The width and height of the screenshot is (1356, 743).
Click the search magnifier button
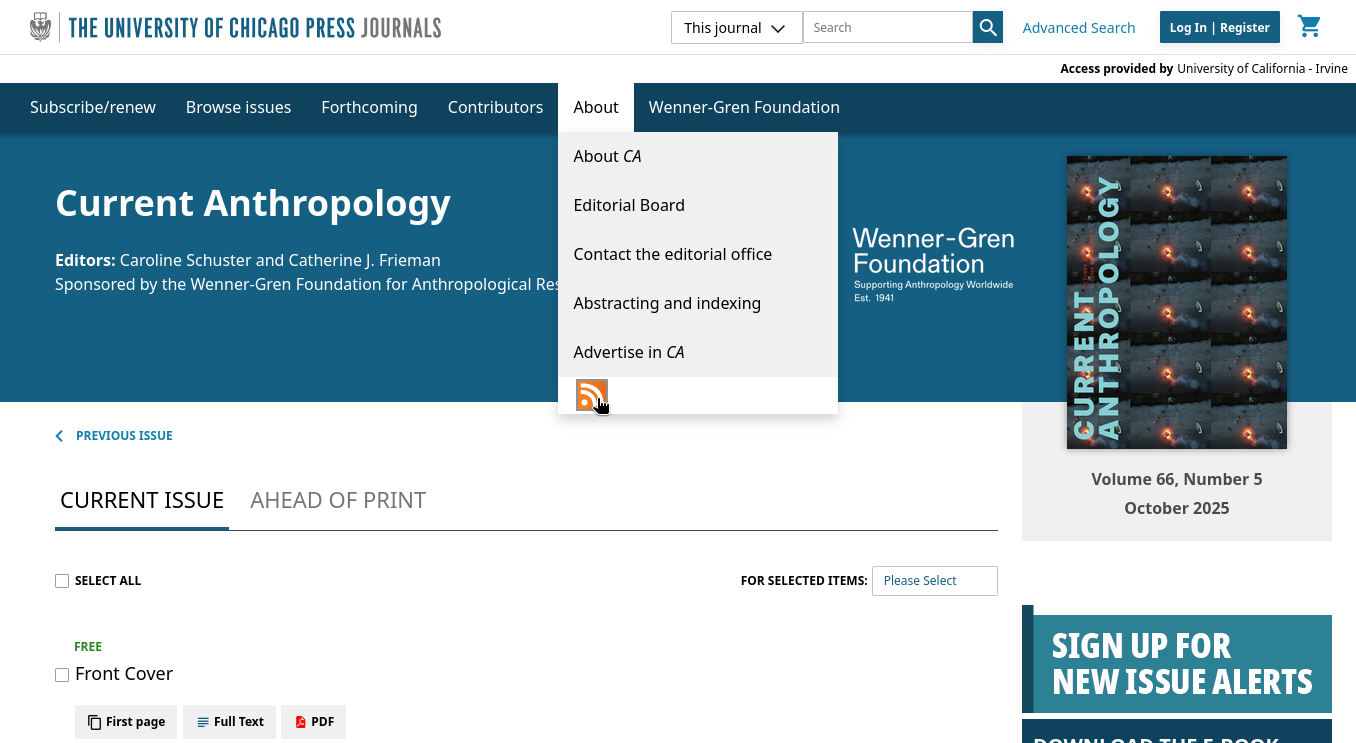coord(988,28)
